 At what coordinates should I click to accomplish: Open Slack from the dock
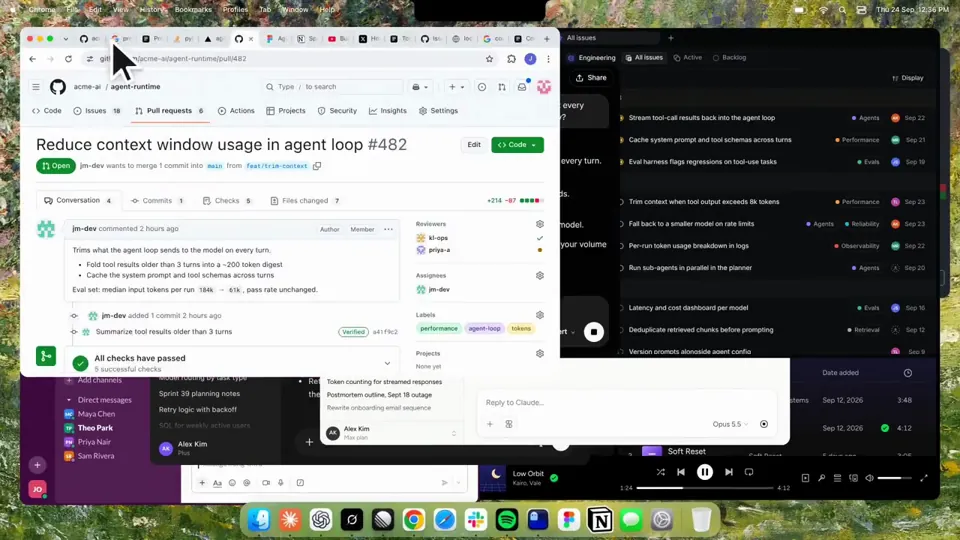tap(475, 520)
